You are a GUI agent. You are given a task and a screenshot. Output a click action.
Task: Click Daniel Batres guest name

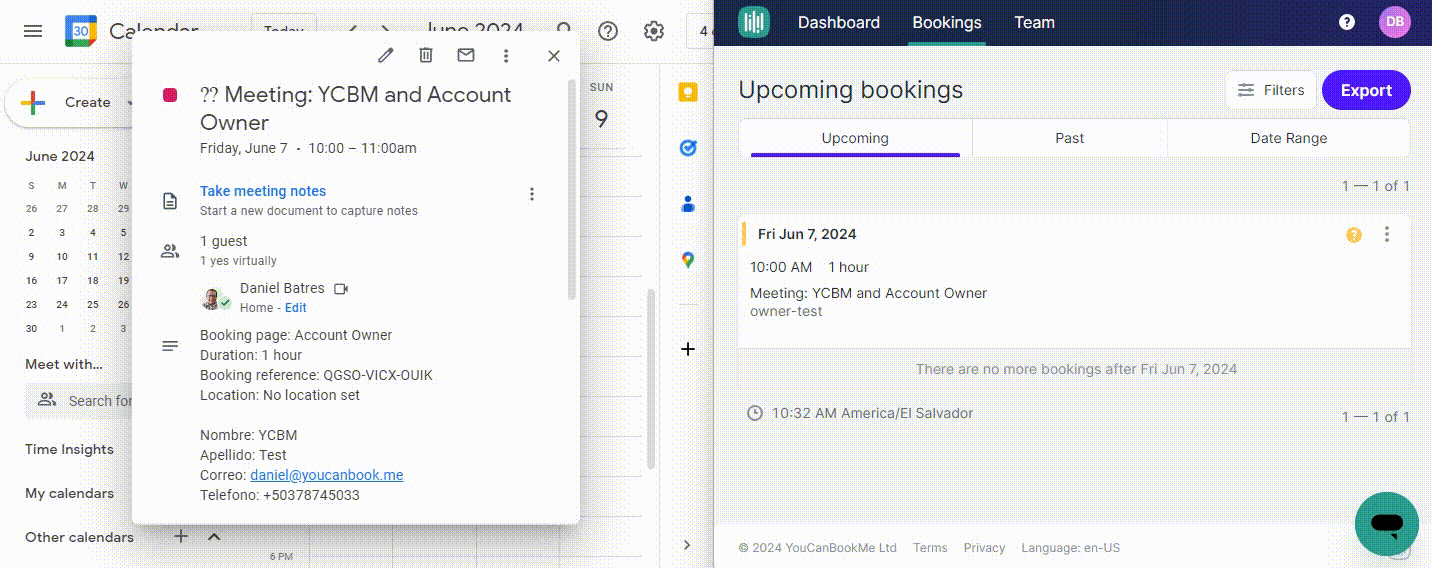[282, 288]
